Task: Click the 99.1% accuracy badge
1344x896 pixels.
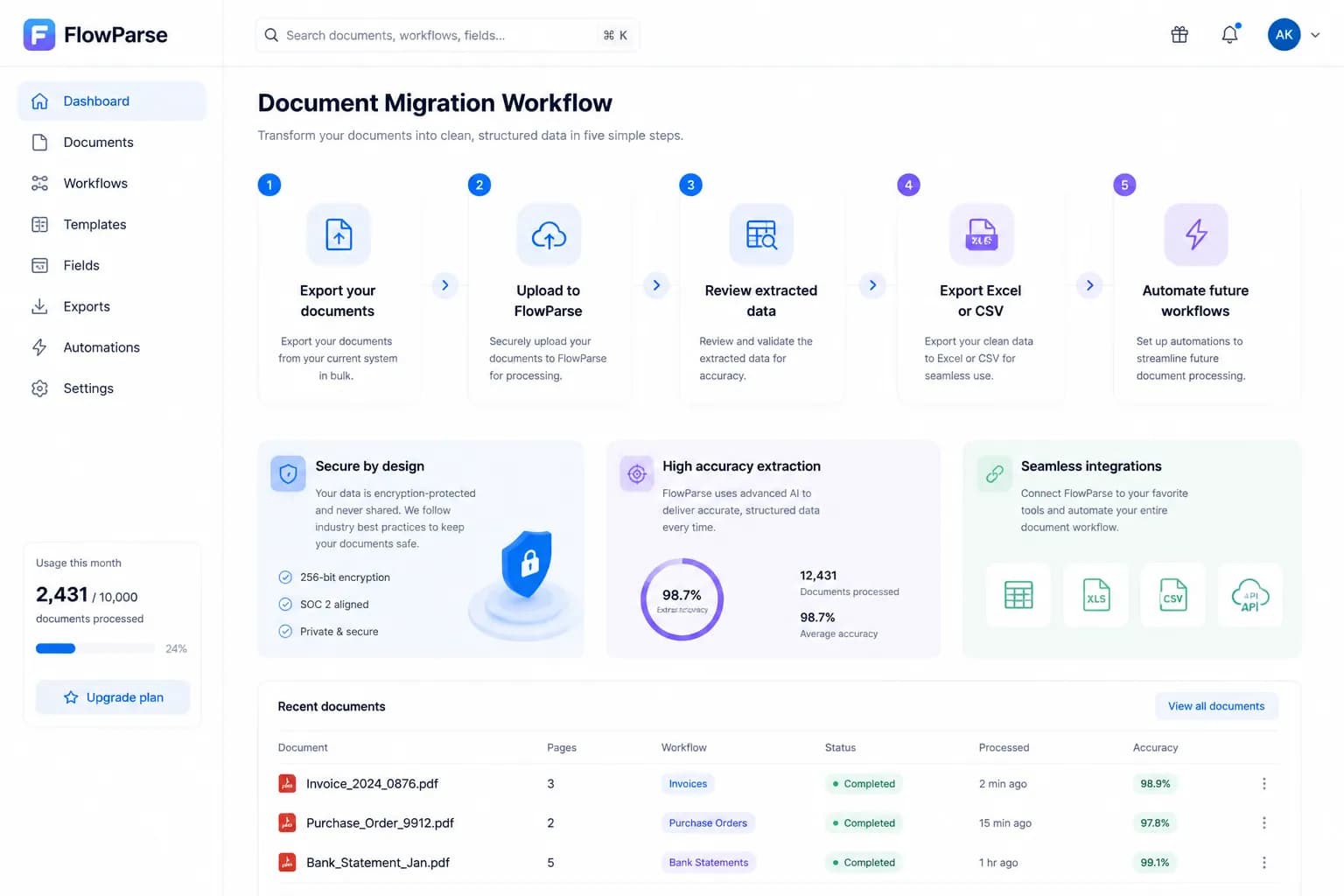Action: (1155, 863)
